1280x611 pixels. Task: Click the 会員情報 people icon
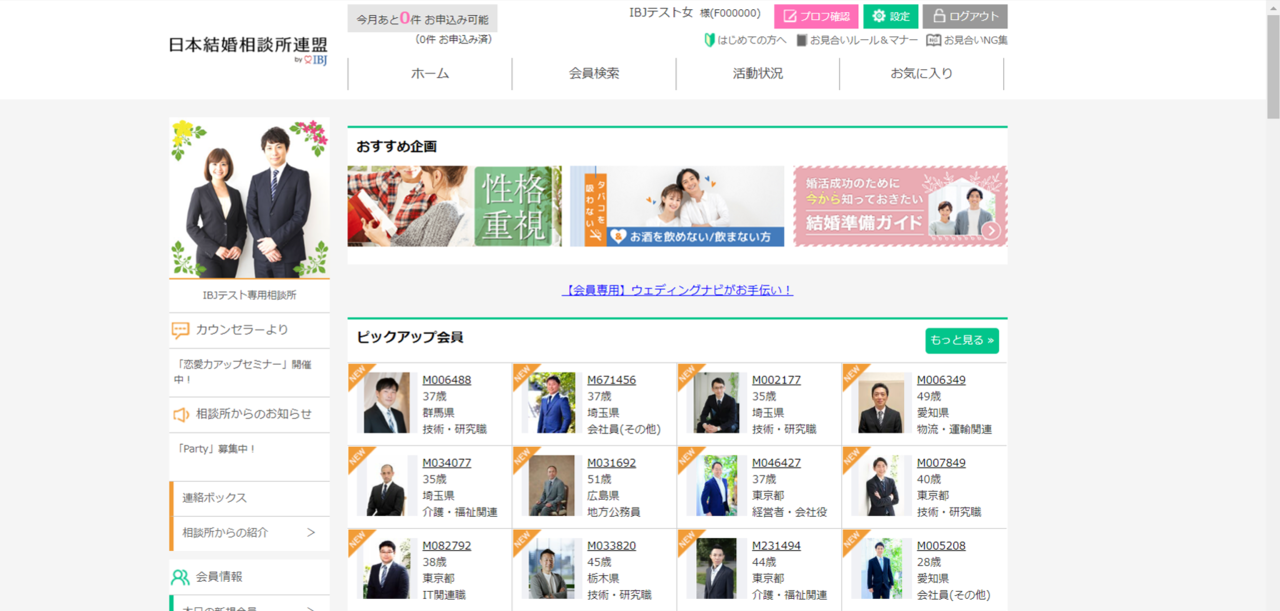pyautogui.click(x=180, y=577)
